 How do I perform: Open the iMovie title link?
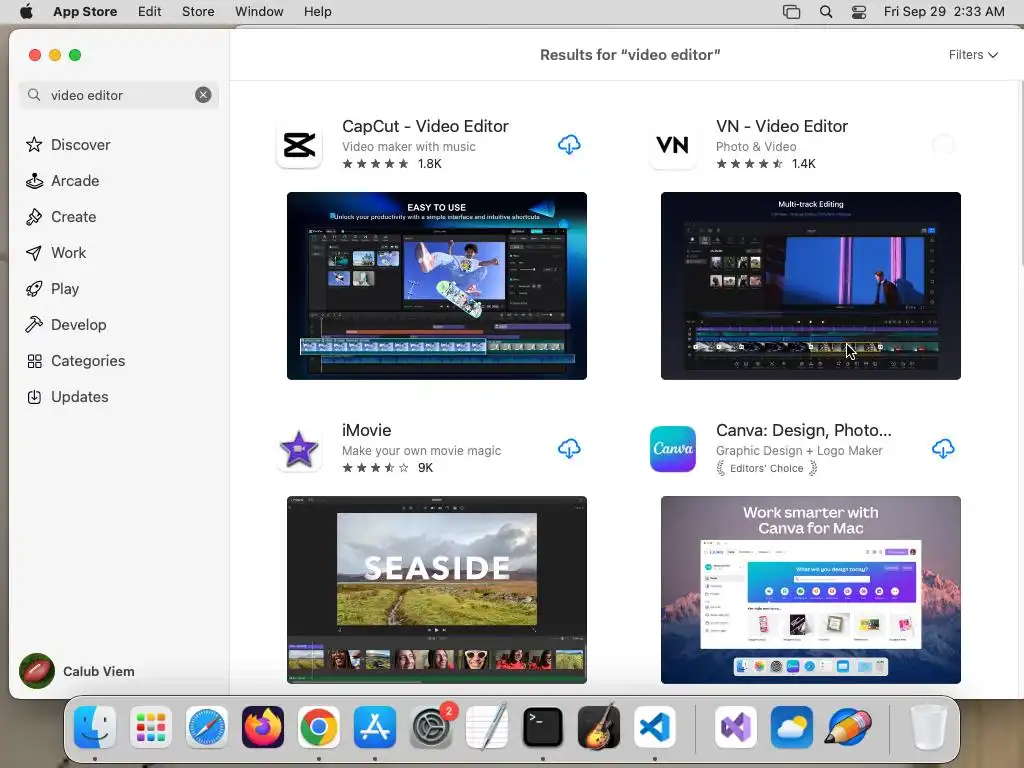click(366, 430)
